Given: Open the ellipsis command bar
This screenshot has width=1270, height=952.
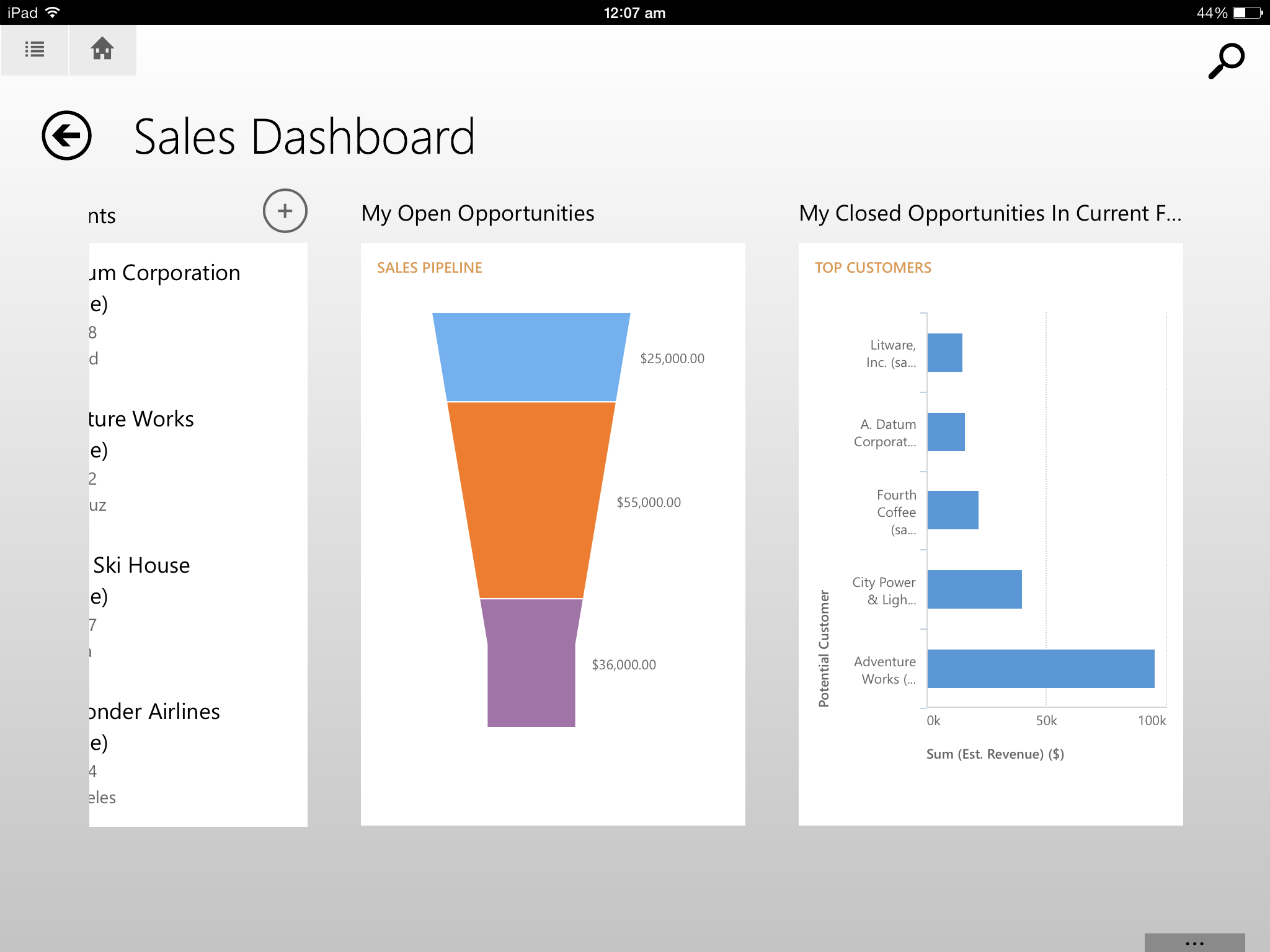Looking at the screenshot, I should (x=1194, y=943).
